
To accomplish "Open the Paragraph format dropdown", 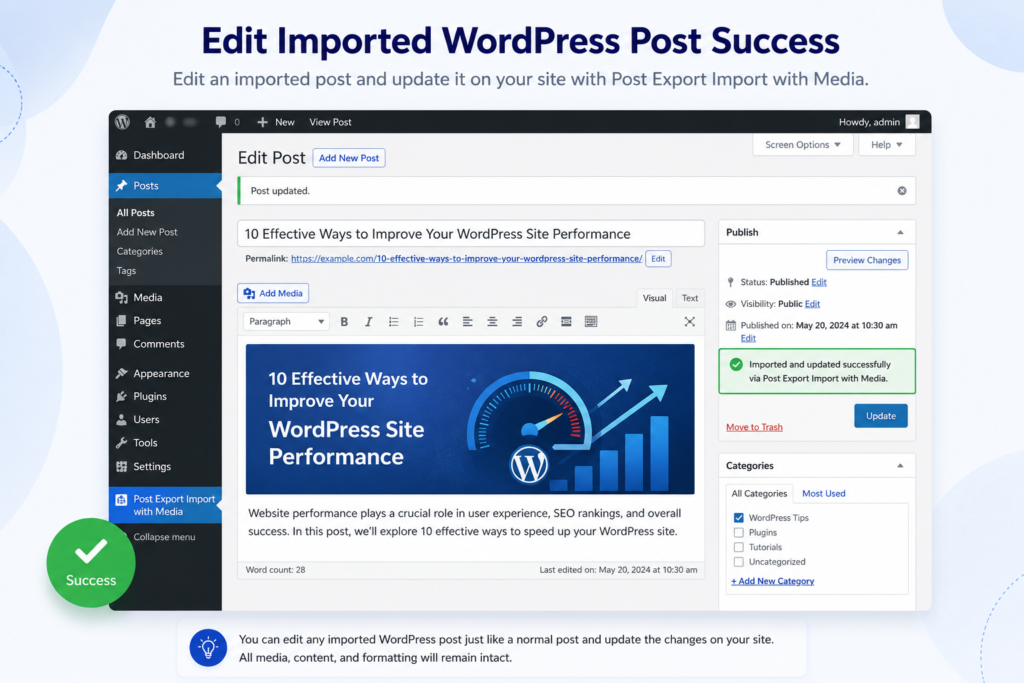I will point(286,321).
